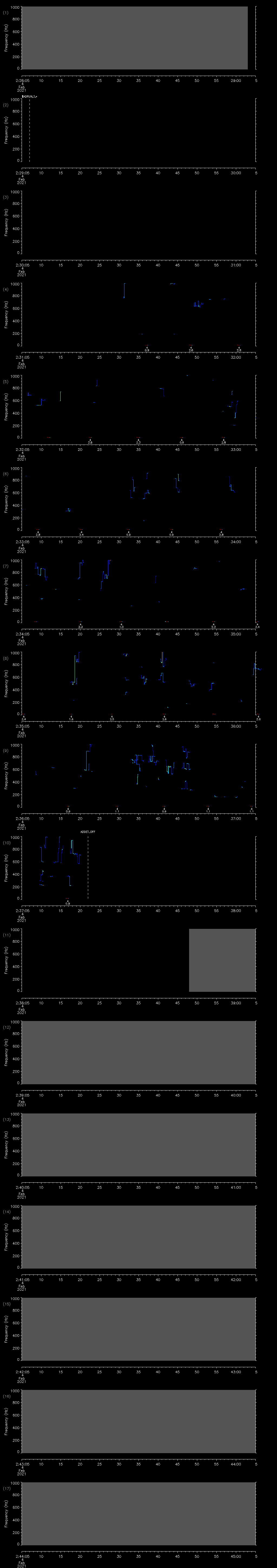Screen dimensions: 277x1568
Task: Click the 2:35:05 time label
Action: coord(22,726)
